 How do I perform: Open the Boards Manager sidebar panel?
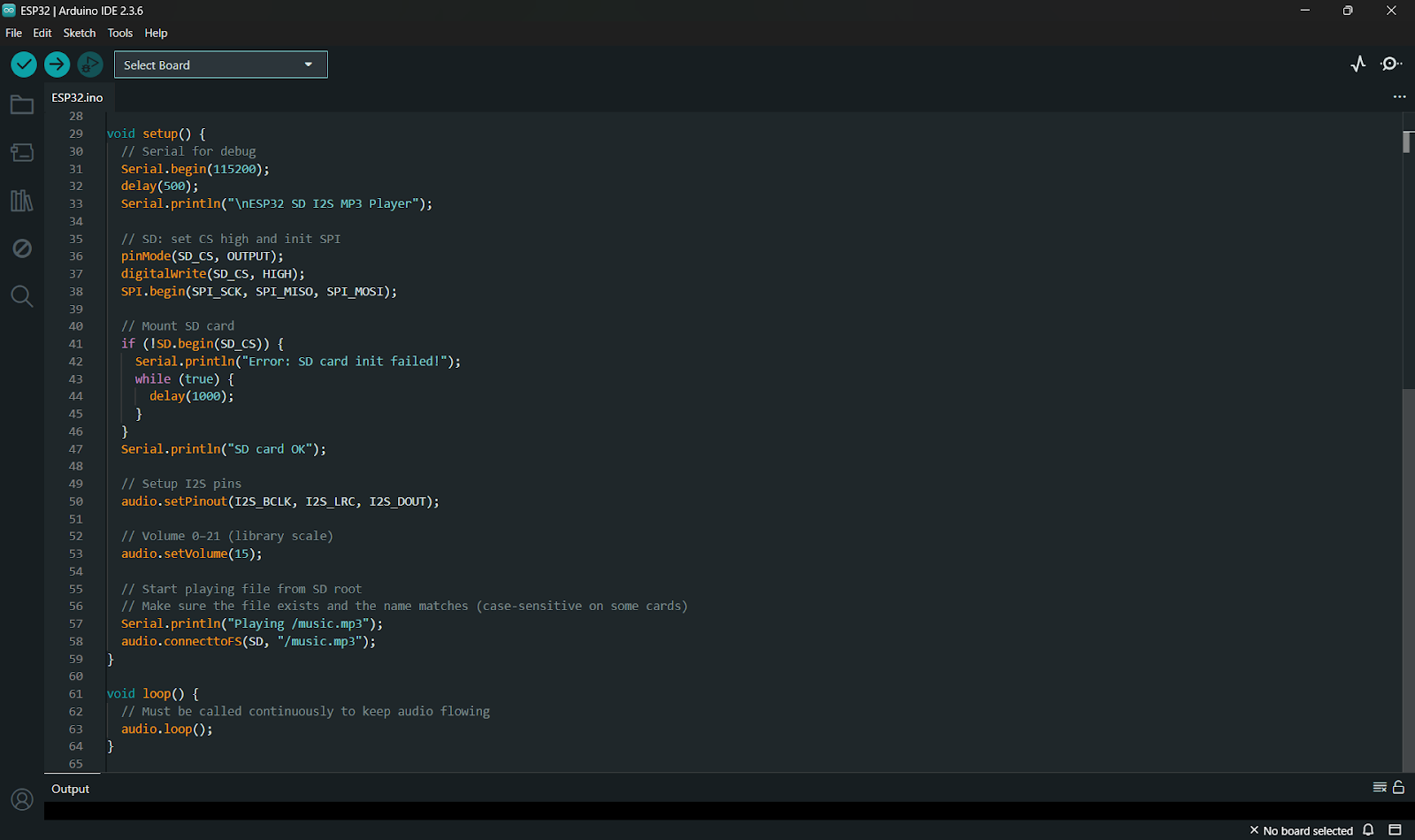pyautogui.click(x=22, y=153)
